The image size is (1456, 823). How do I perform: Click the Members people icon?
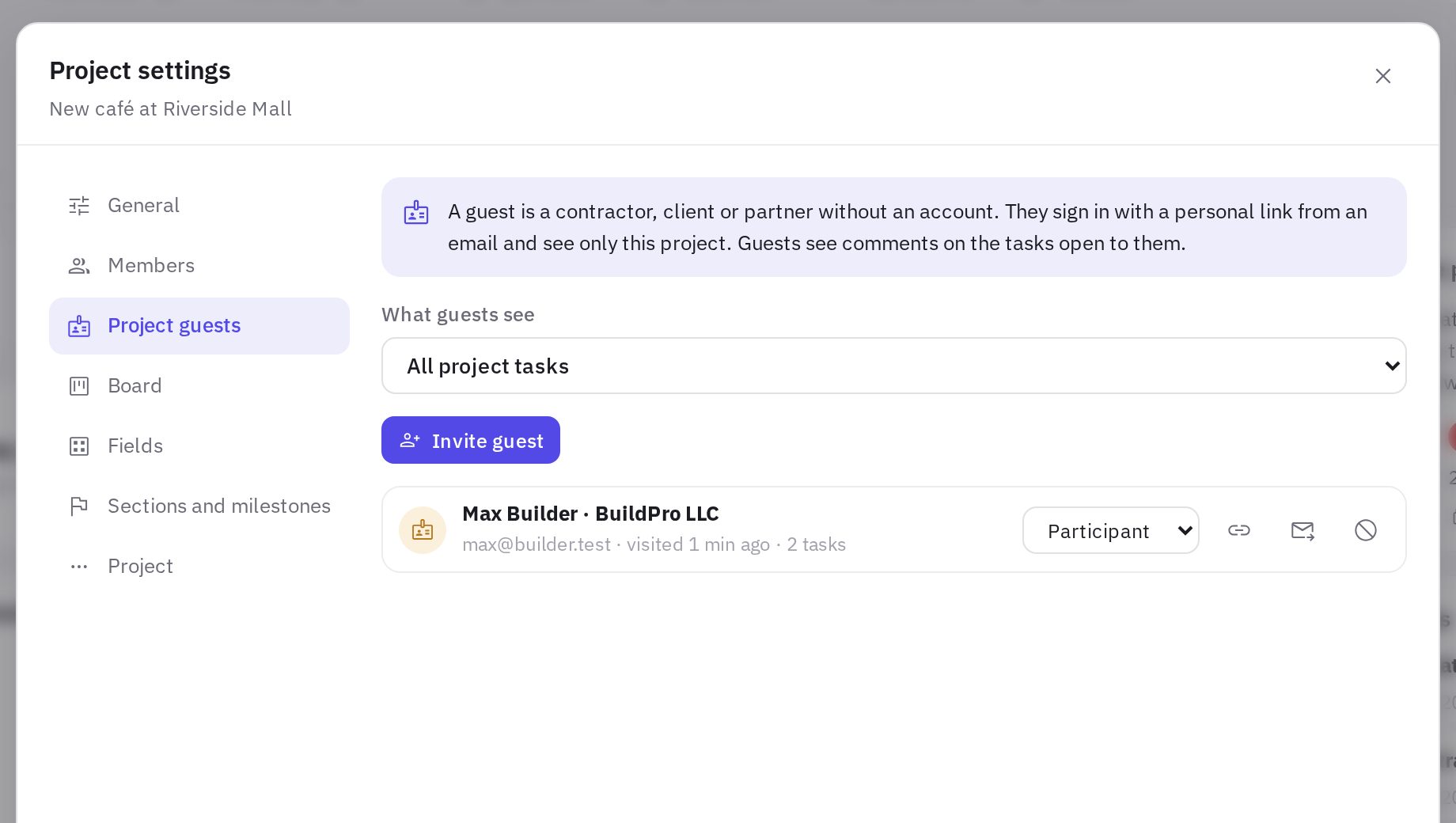point(79,266)
